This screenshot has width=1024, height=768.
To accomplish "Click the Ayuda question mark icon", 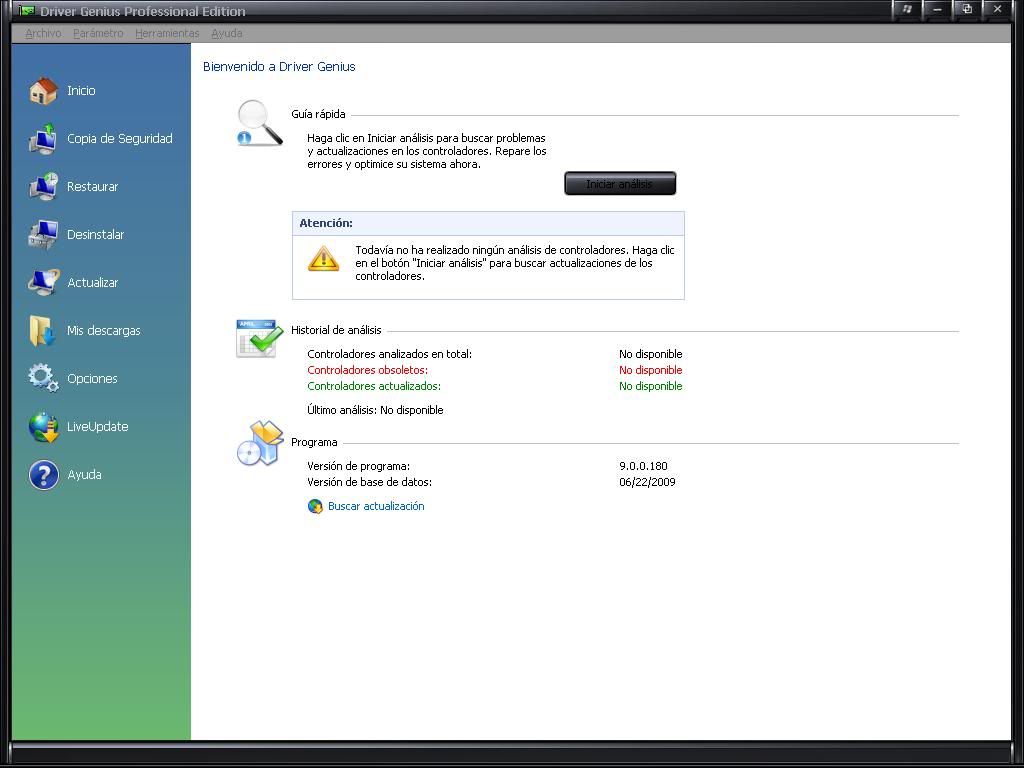I will (x=43, y=475).
